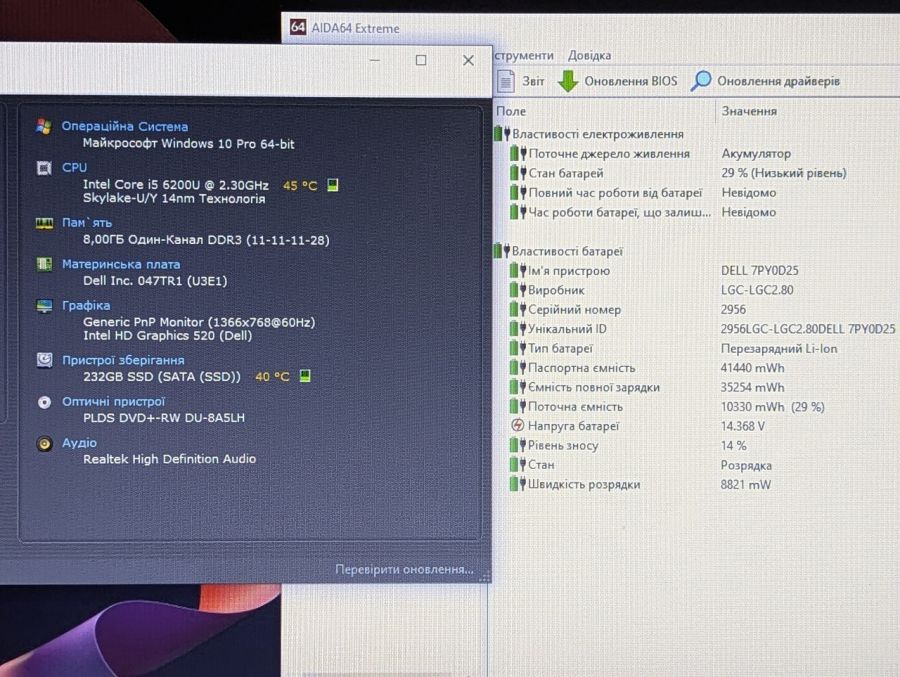Open the Графіка section link
Image resolution: width=900 pixels, height=677 pixels.
[86, 305]
